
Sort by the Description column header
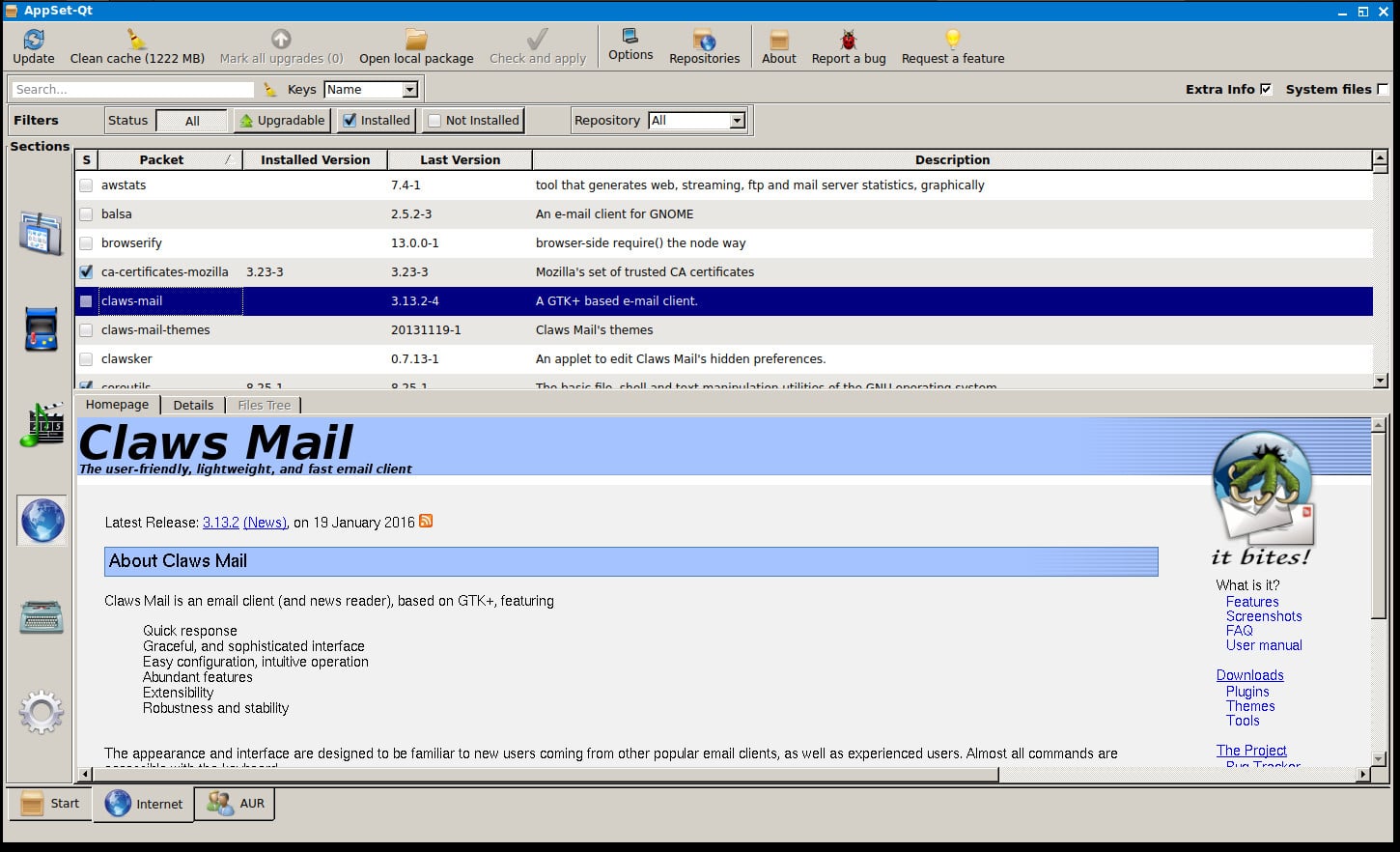coord(952,159)
